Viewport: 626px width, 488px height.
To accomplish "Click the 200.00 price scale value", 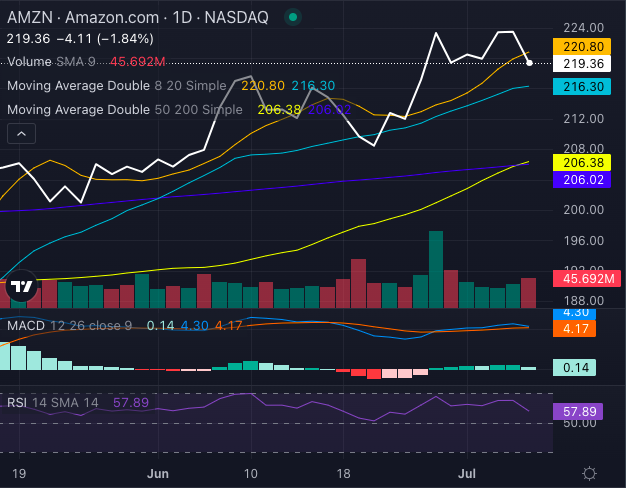I will [583, 210].
